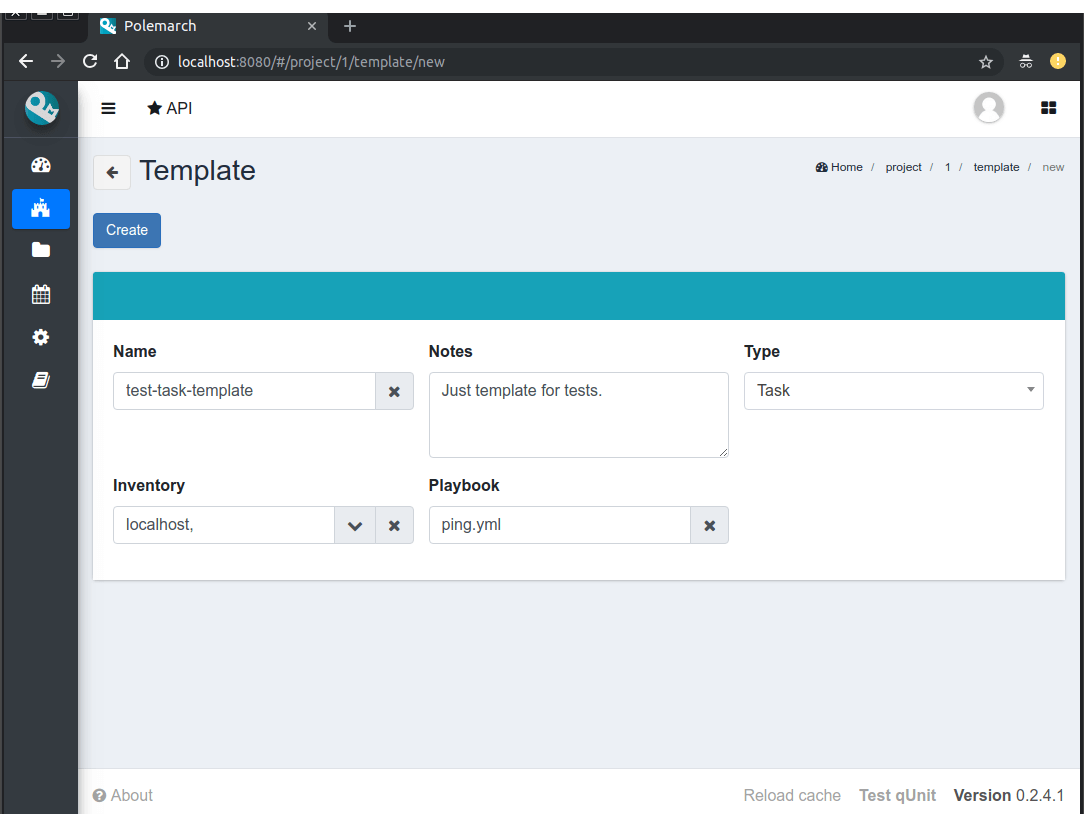The height and width of the screenshot is (827, 1084).
Task: Click the 'new' breadcrumb text
Action: (1053, 167)
